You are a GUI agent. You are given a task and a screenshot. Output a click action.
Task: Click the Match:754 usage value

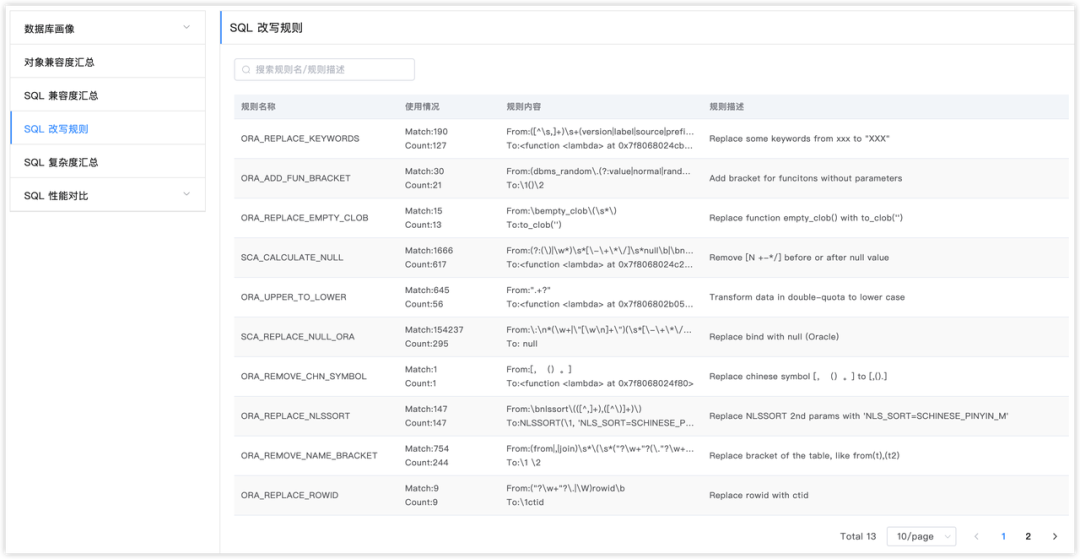point(426,449)
